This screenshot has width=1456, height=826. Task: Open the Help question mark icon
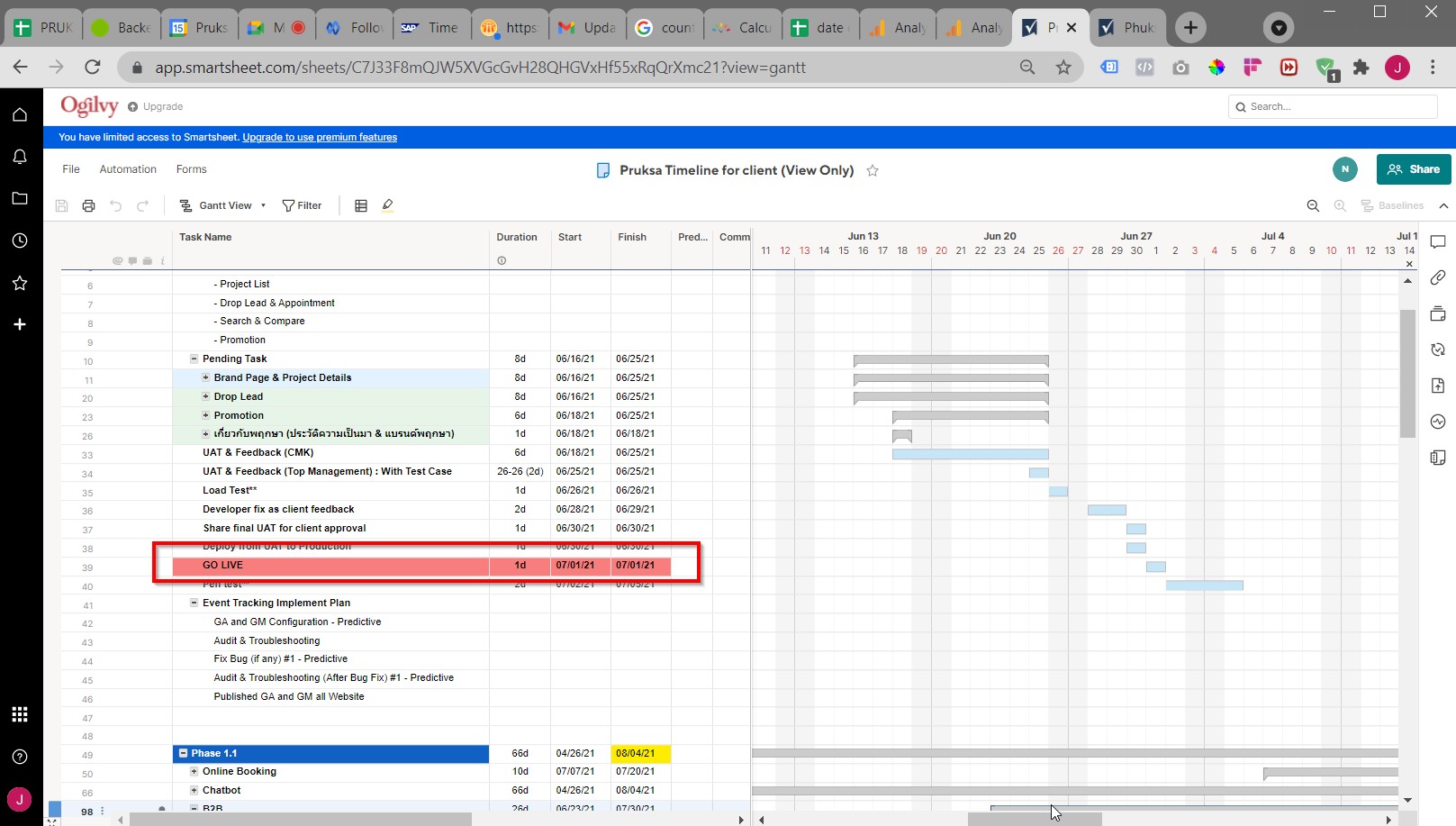tap(20, 757)
